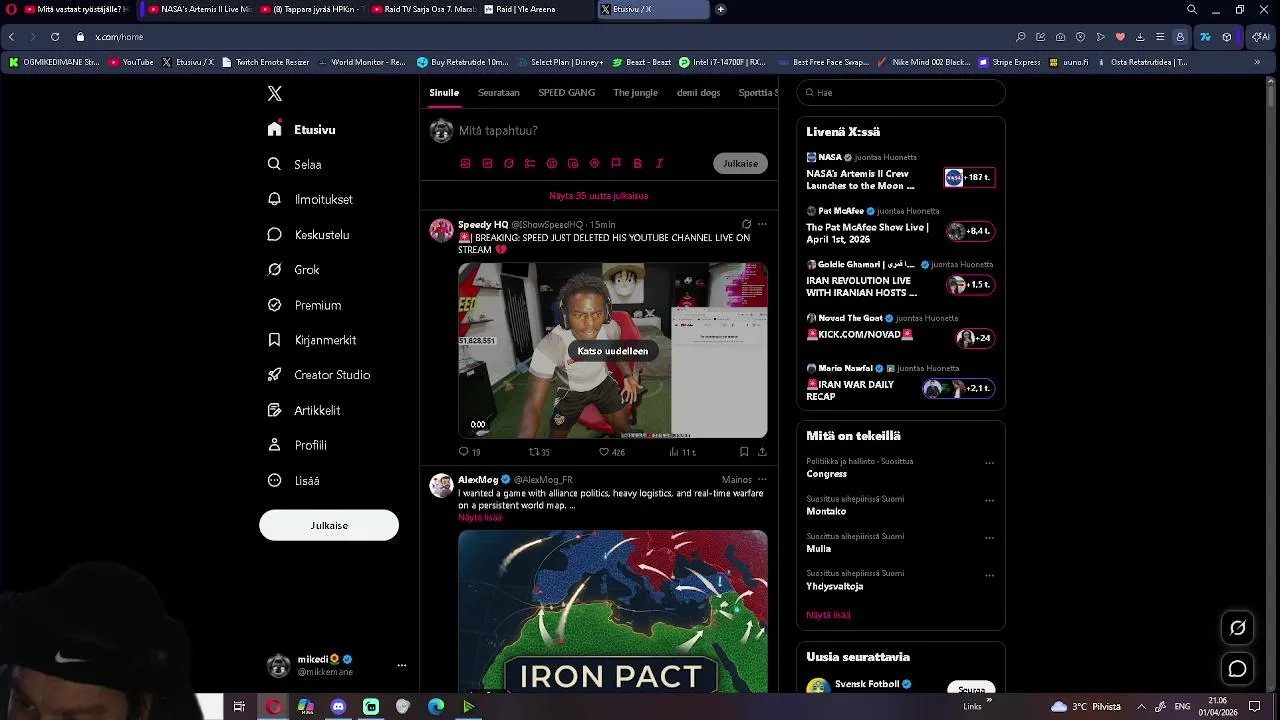Open more options on AlexMog post

click(762, 479)
